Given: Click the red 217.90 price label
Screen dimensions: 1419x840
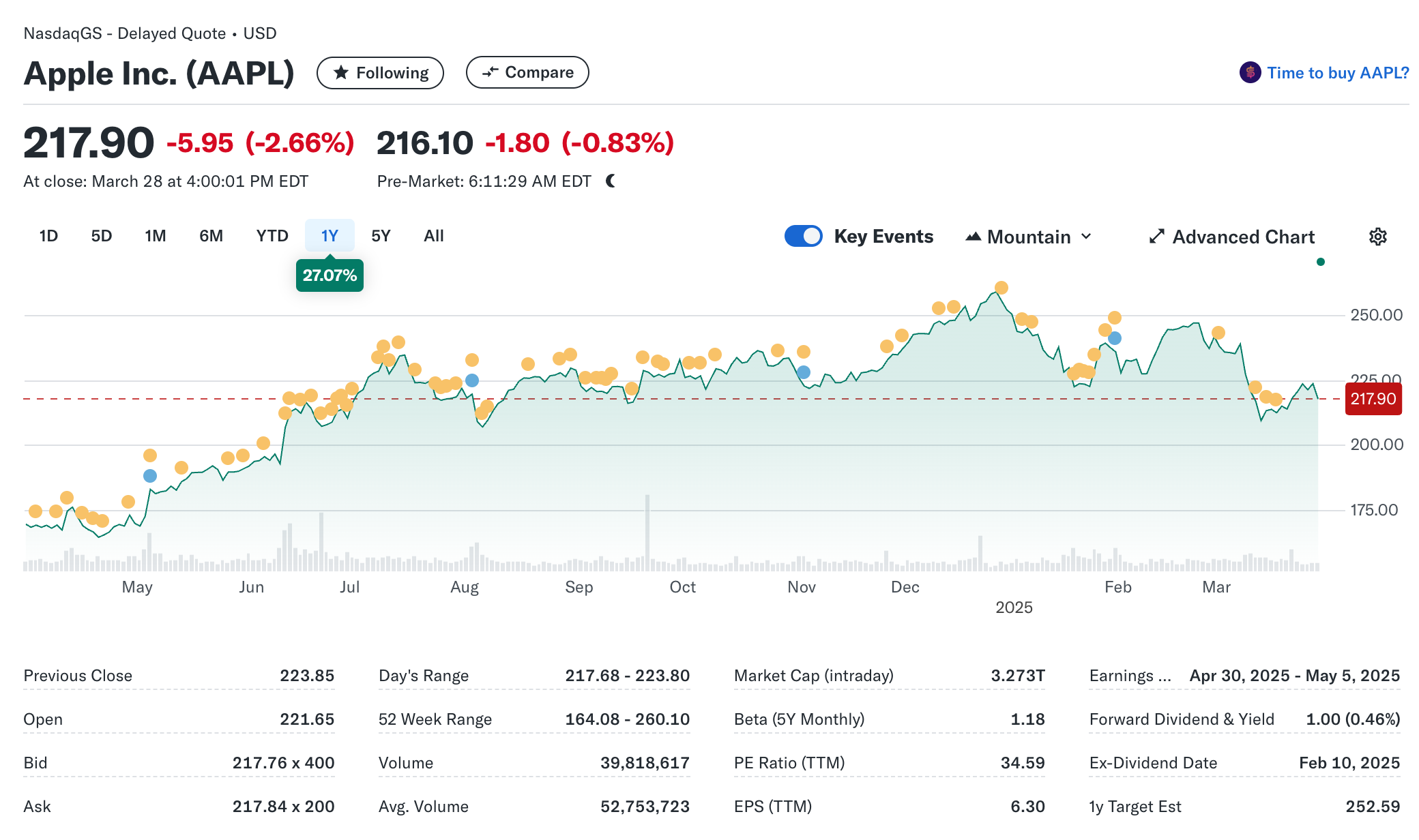Looking at the screenshot, I should point(1373,399).
